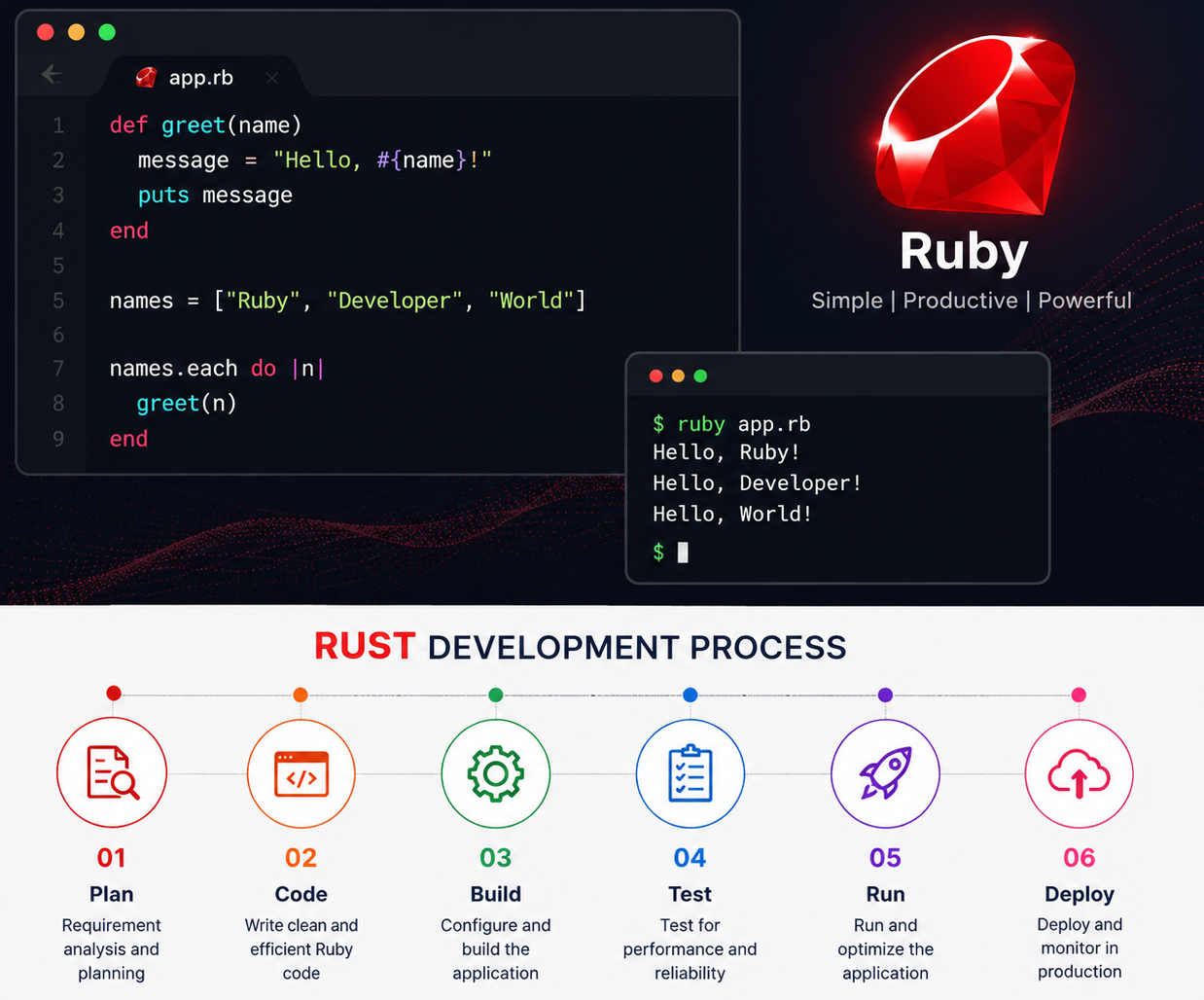The image size is (1204, 1000).
Task: Click the 'Build' step title
Action: pos(496,894)
